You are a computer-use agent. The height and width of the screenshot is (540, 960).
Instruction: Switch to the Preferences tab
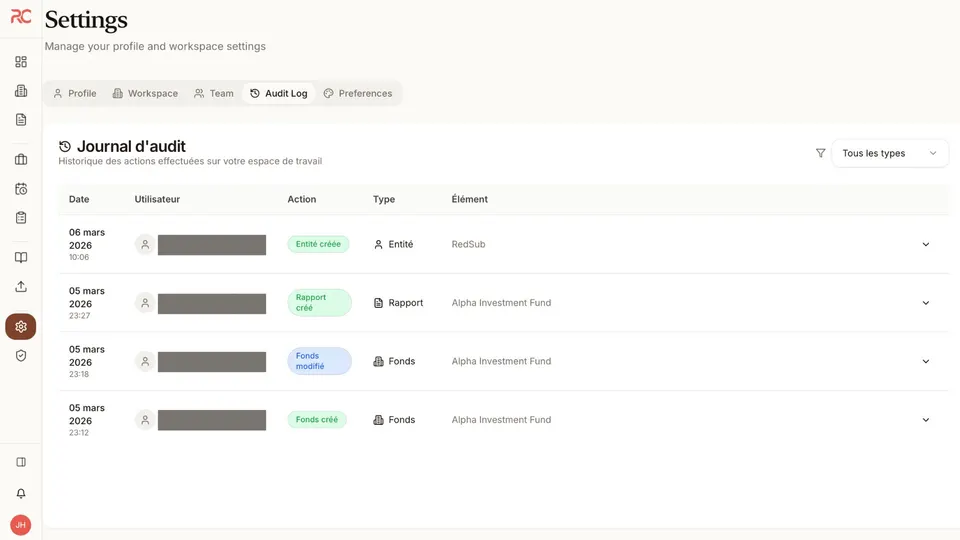358,93
